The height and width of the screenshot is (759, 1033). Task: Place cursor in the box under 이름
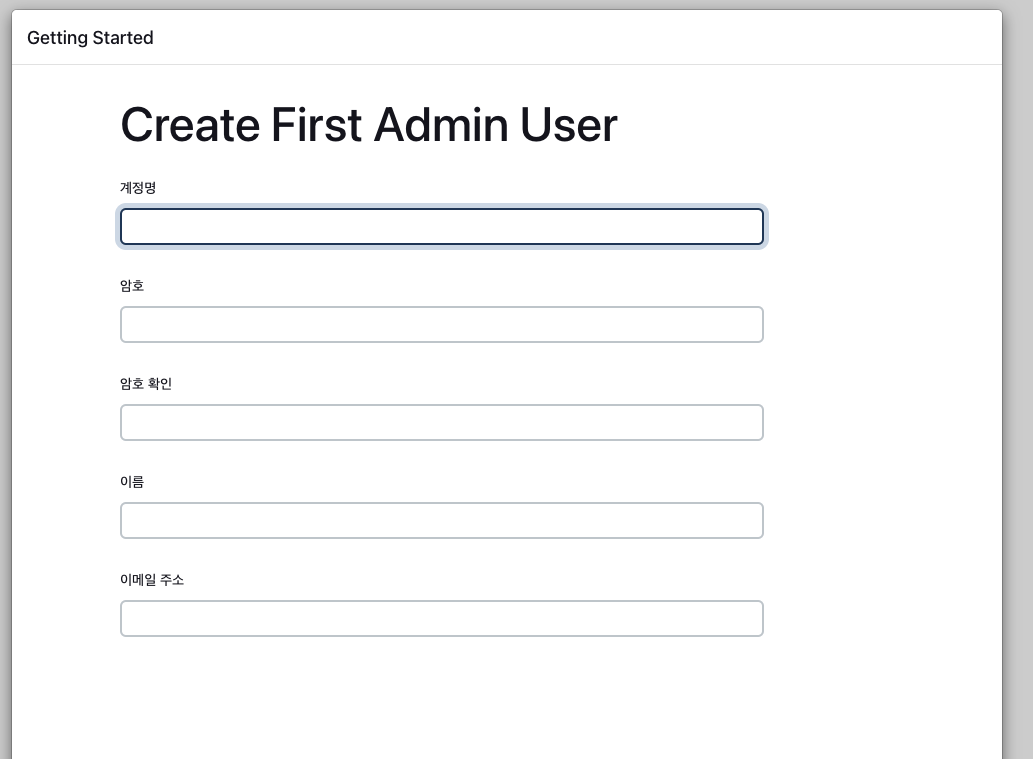[x=441, y=521]
